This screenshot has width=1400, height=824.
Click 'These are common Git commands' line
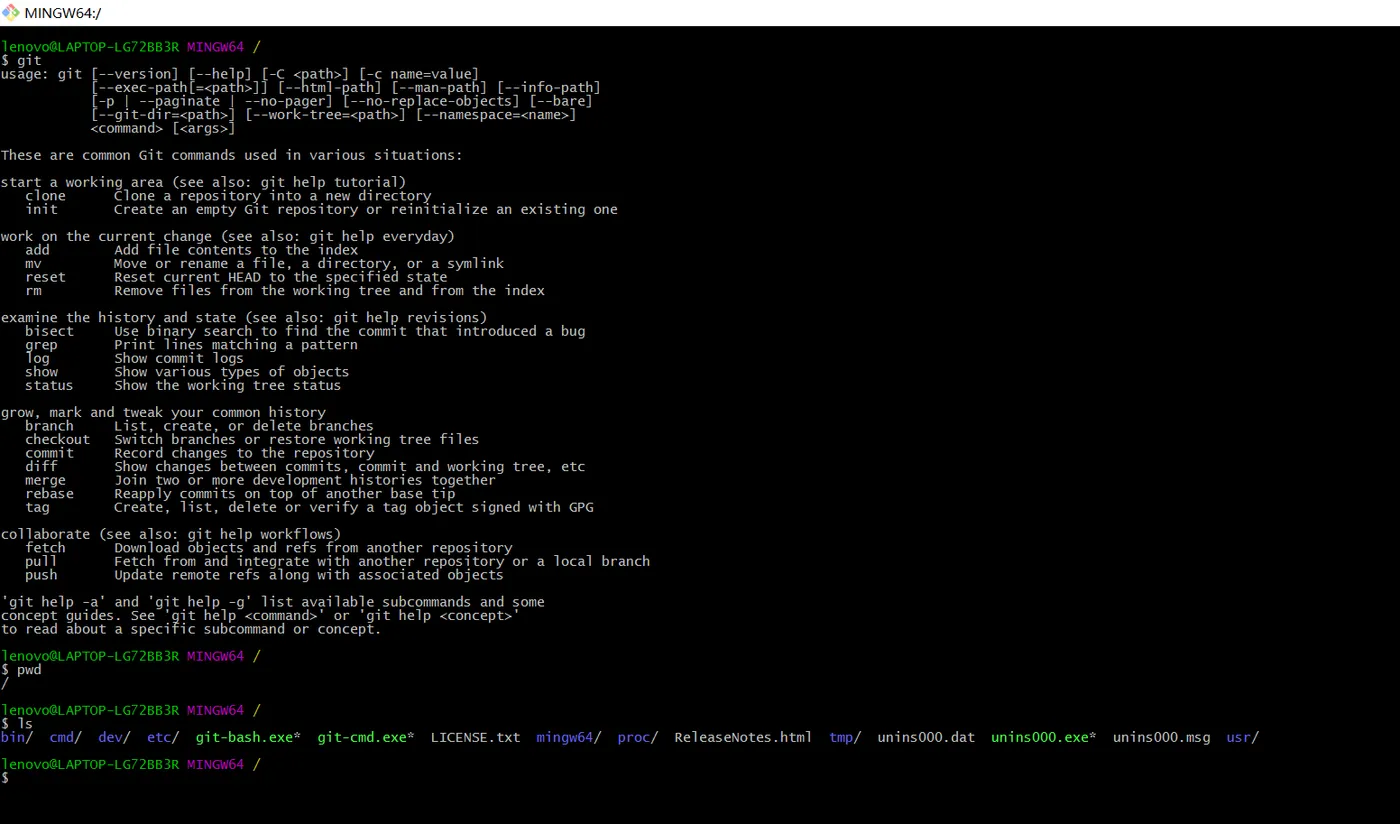click(x=232, y=156)
